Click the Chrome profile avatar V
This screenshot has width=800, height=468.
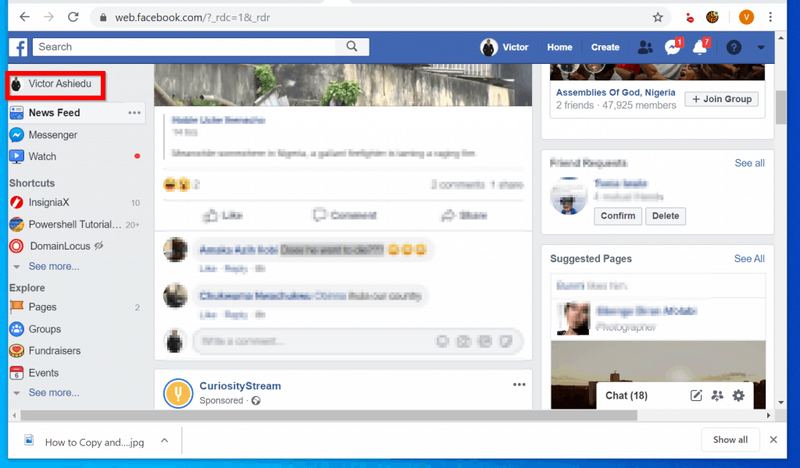click(x=746, y=17)
